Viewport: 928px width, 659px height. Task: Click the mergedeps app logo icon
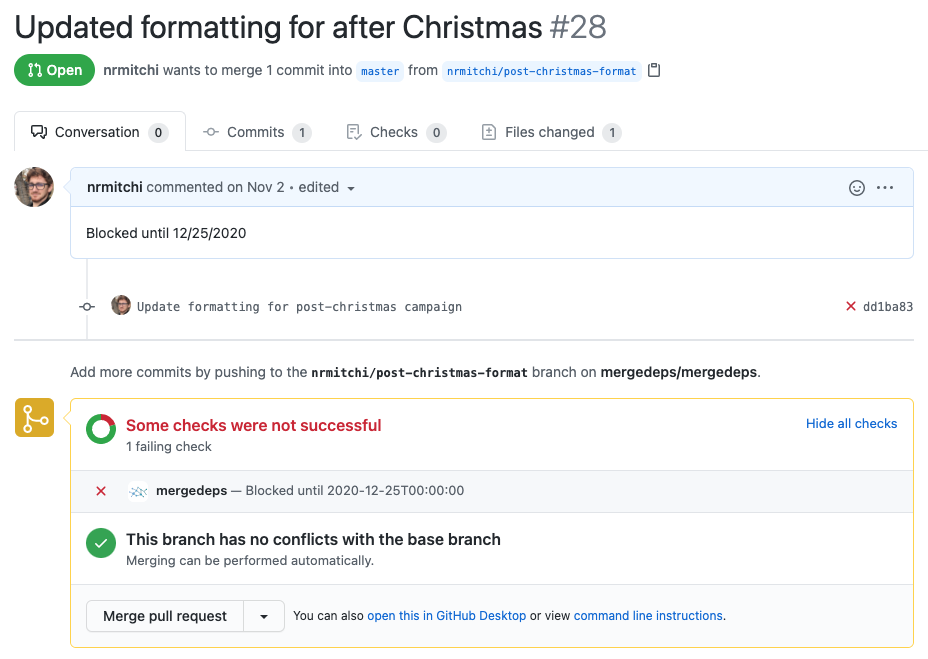(138, 491)
